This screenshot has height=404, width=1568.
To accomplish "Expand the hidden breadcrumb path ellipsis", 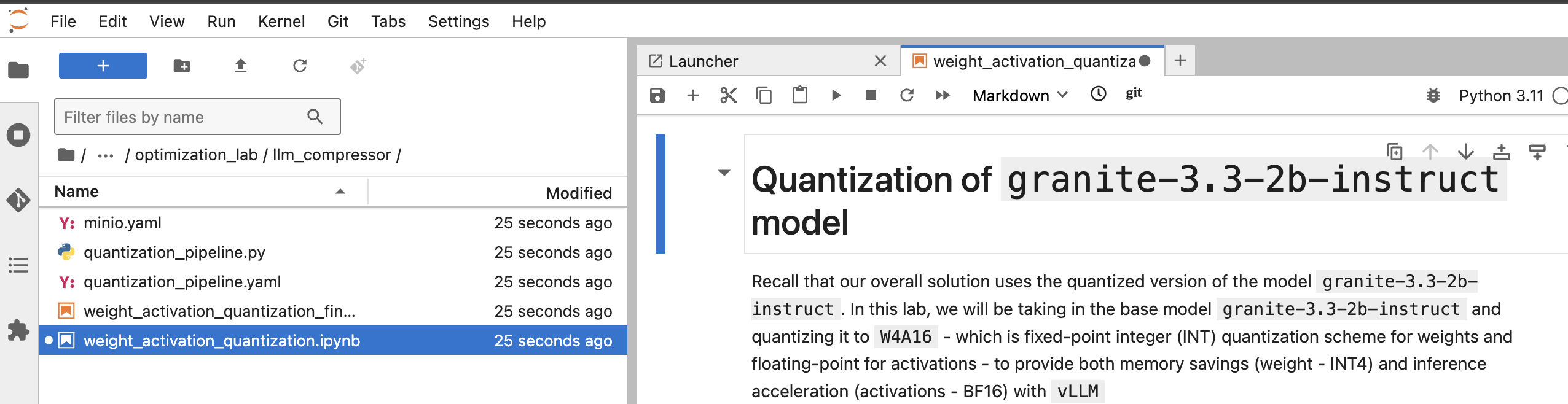I will 106,155.
